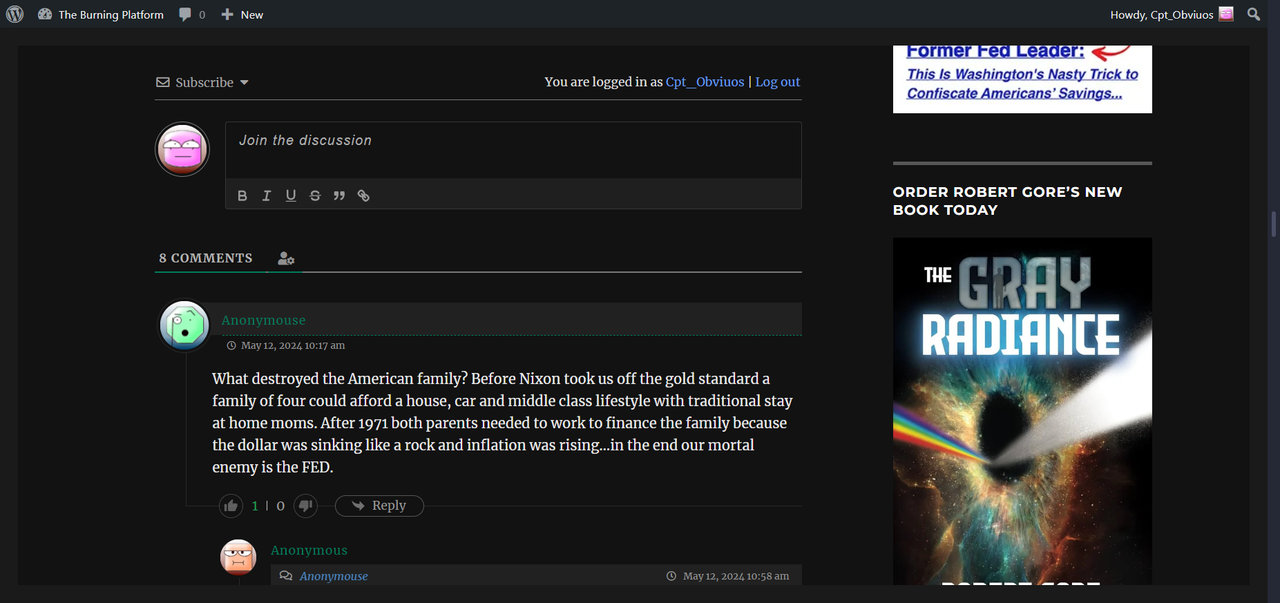
Task: Expand the Subscribe dropdown
Action: click(203, 82)
